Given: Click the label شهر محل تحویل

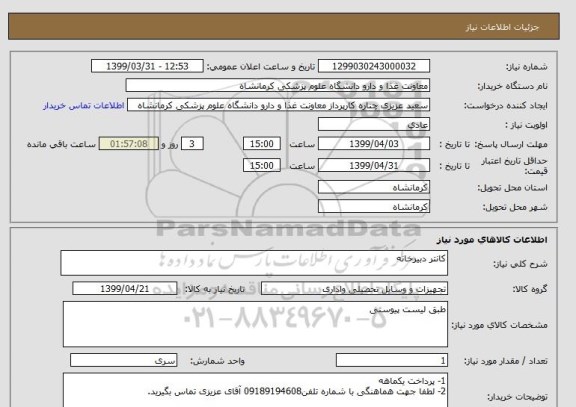Looking at the screenshot, I should 515,207.
